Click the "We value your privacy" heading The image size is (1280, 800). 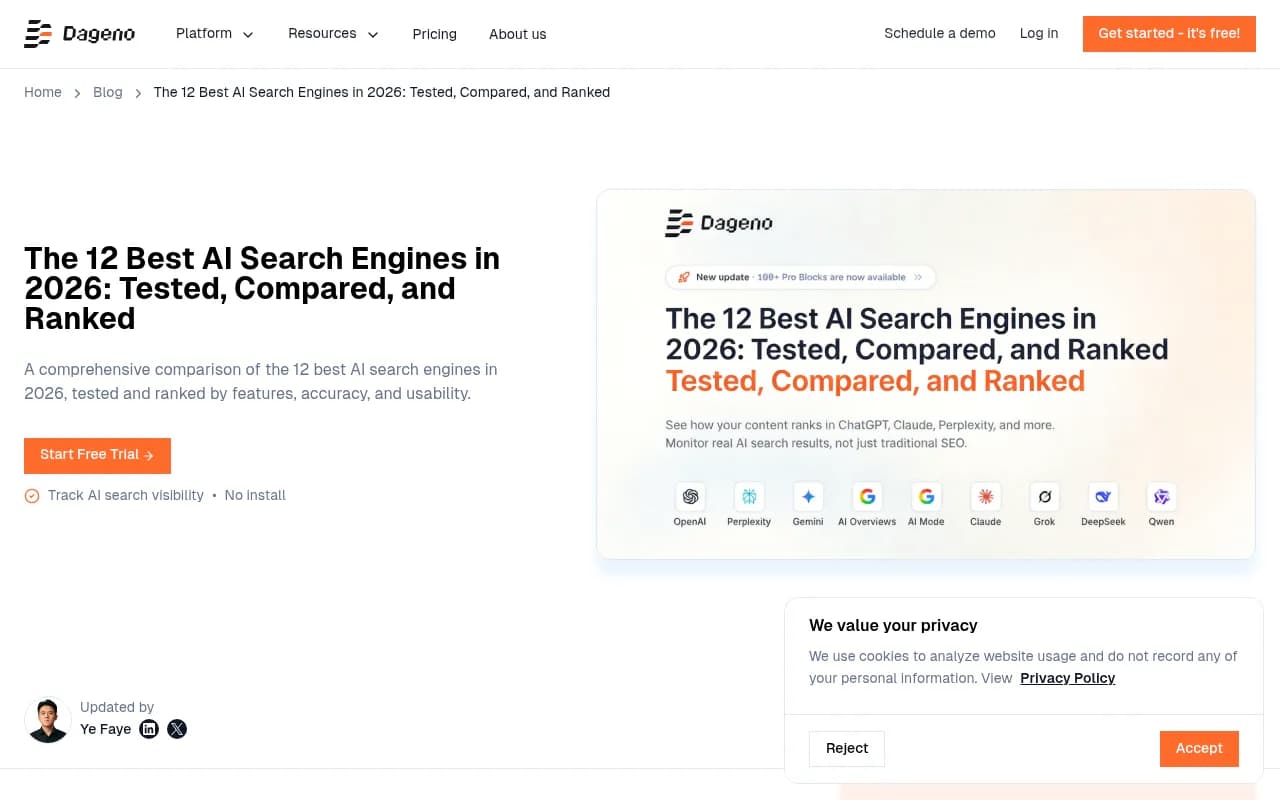pos(893,625)
